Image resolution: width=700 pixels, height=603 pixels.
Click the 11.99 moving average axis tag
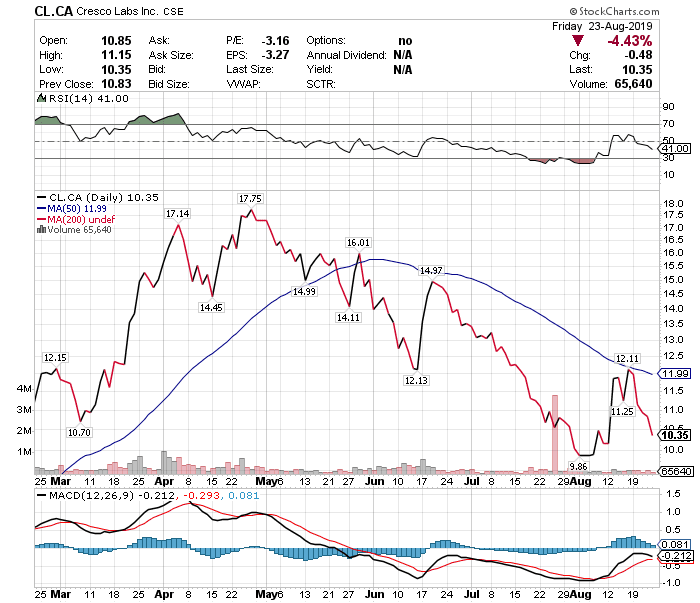tap(676, 374)
